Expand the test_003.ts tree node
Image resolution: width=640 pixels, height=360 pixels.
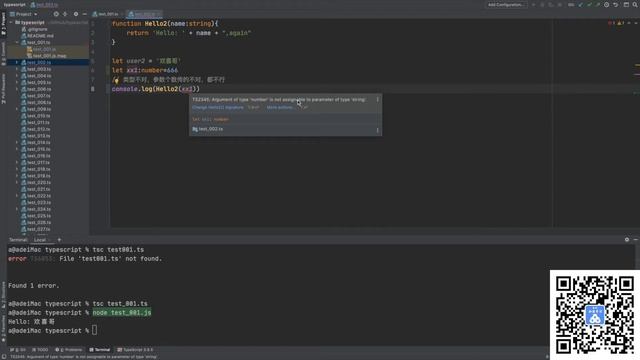coord(17,69)
